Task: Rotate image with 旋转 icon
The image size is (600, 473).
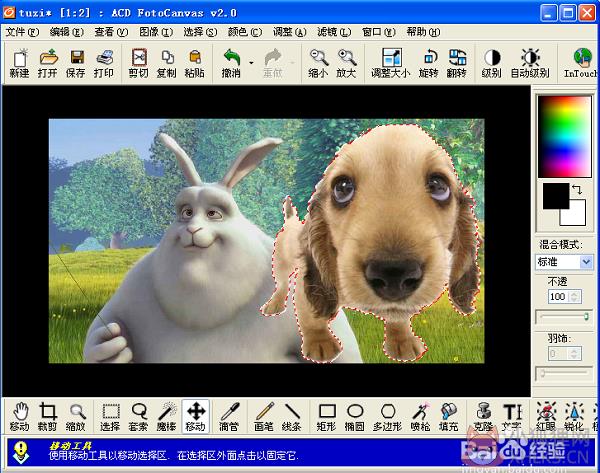Action: pos(429,63)
